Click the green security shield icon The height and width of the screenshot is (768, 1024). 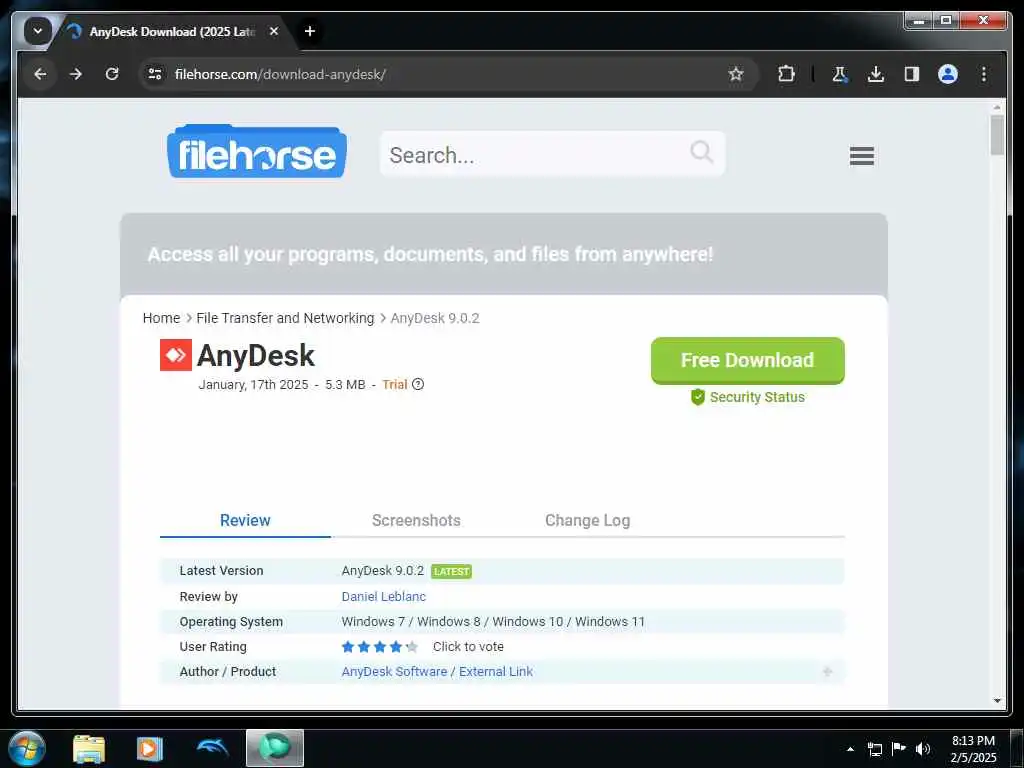click(x=697, y=397)
